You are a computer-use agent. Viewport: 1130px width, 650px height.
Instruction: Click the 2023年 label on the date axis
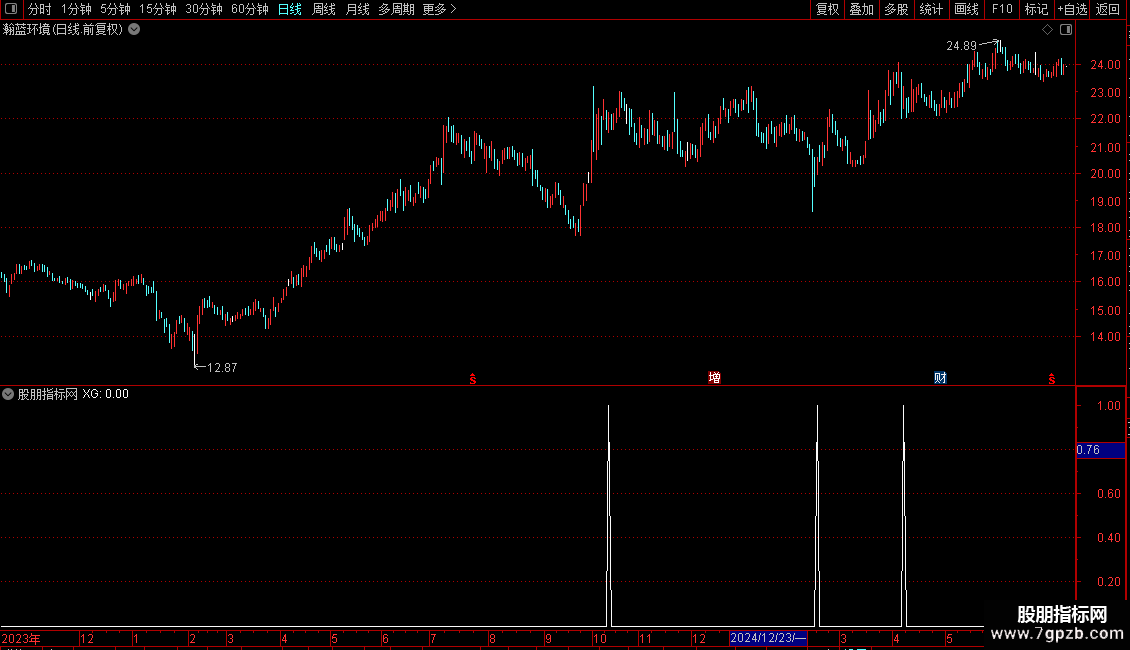[x=21, y=638]
